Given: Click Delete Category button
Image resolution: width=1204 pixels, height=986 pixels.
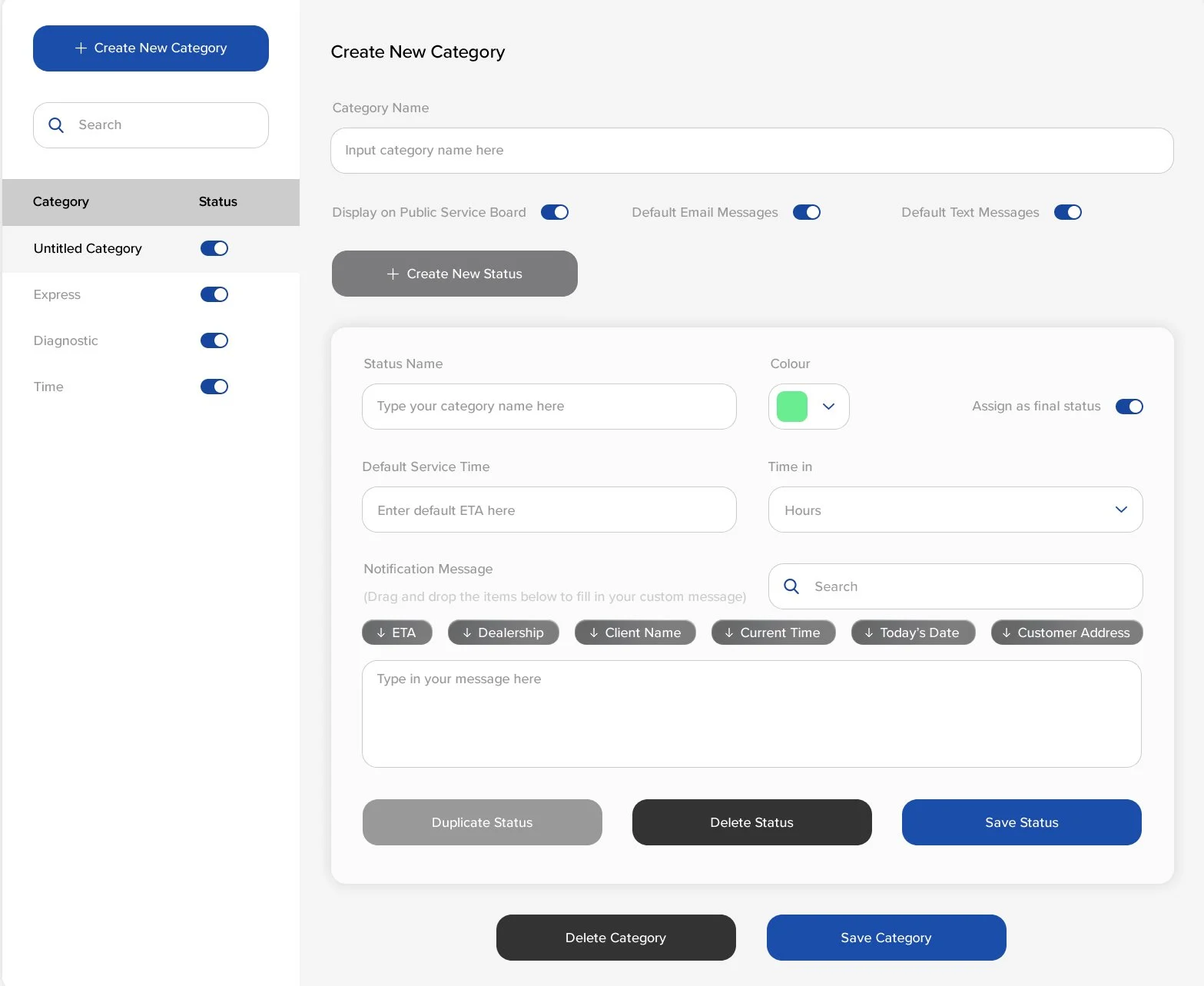Looking at the screenshot, I should click(x=616, y=938).
